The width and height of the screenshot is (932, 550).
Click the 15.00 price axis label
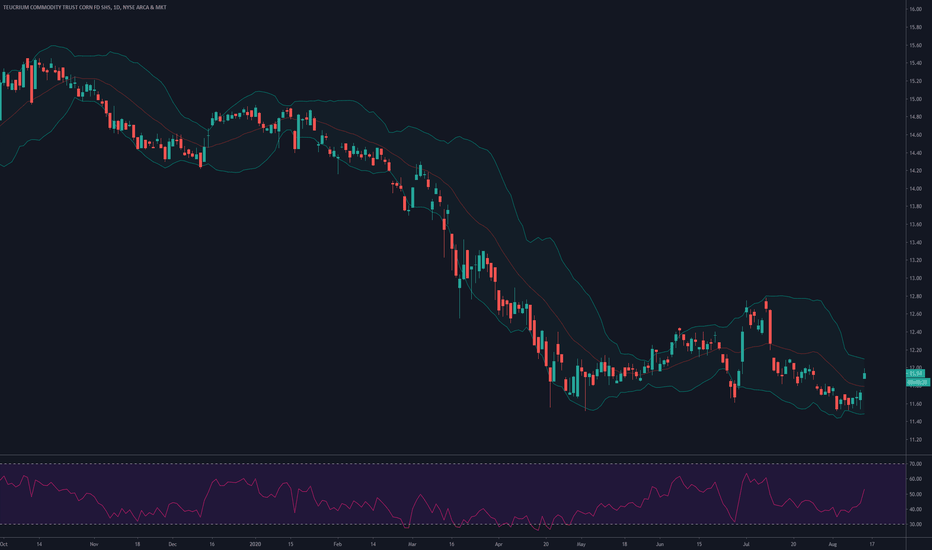(x=915, y=99)
